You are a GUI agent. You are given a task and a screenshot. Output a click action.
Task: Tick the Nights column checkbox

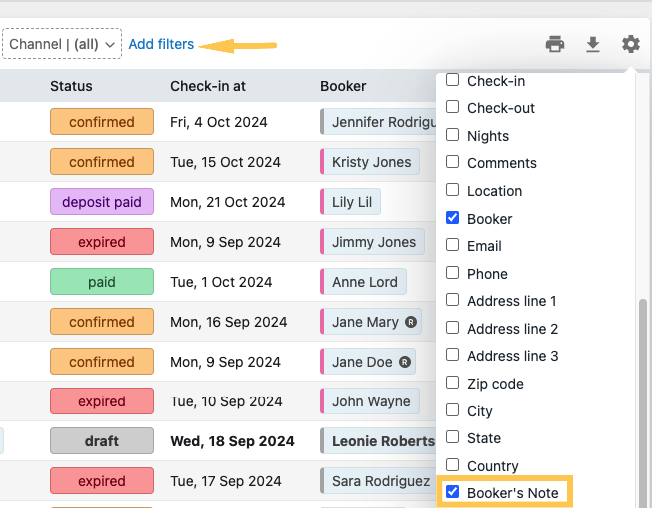[x=452, y=135]
